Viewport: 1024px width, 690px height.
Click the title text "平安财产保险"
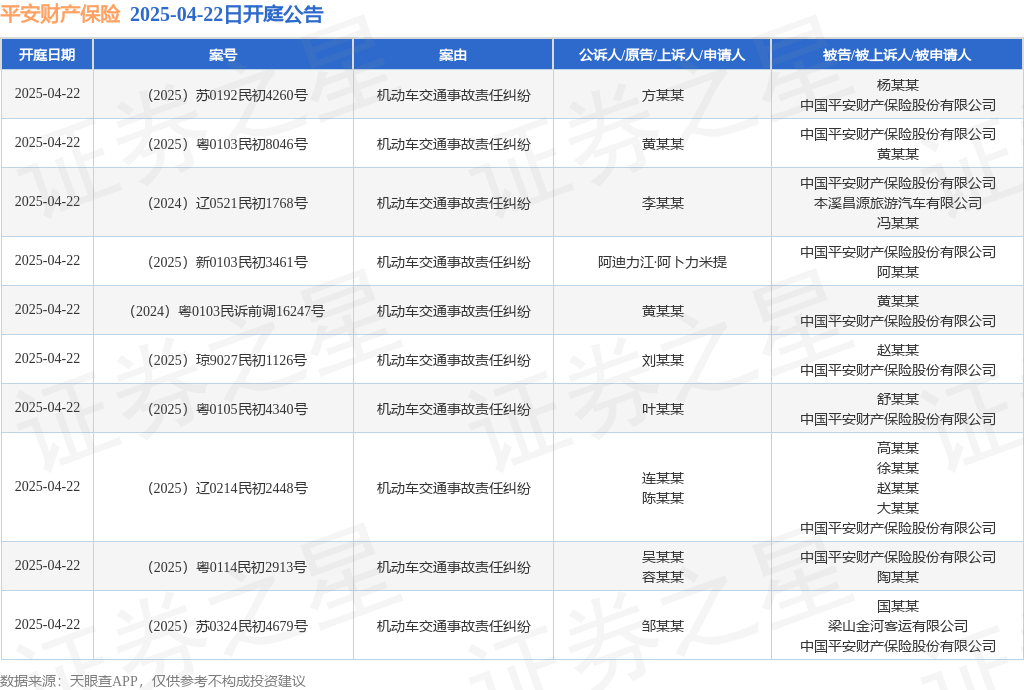coord(60,14)
